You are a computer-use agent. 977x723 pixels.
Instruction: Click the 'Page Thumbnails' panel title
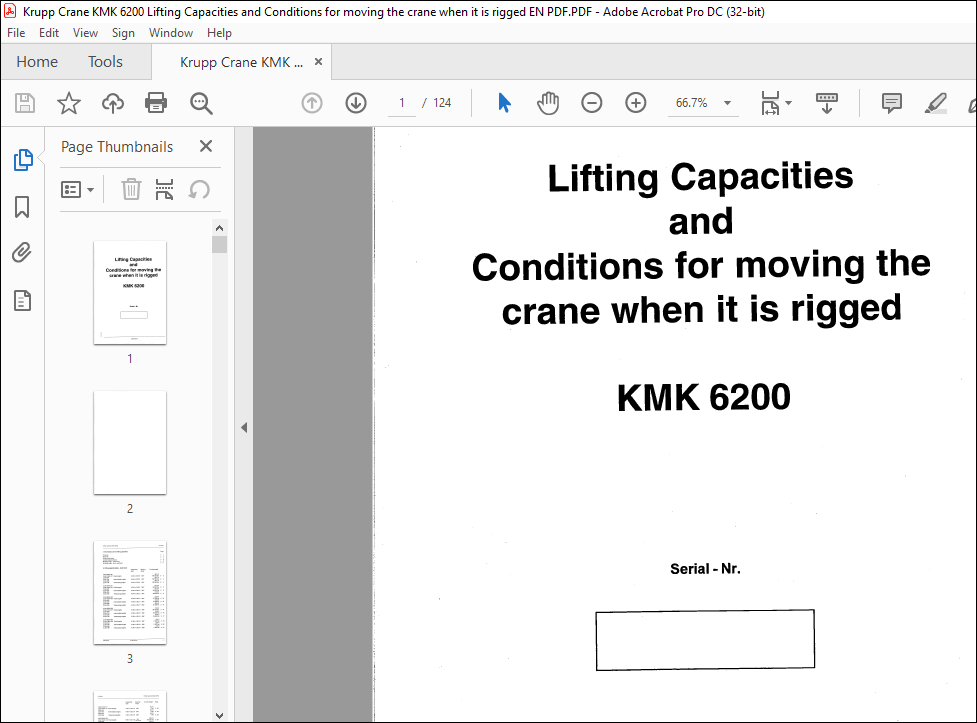117,146
